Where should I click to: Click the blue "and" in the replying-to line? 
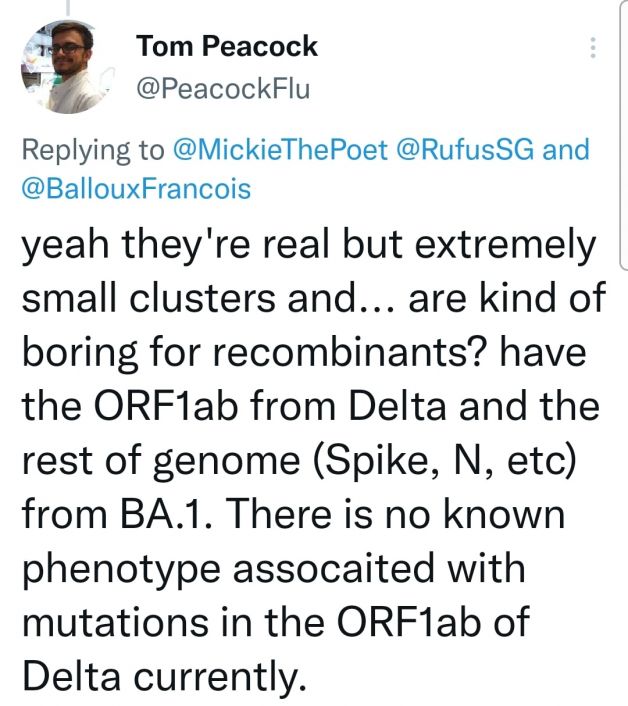(566, 149)
